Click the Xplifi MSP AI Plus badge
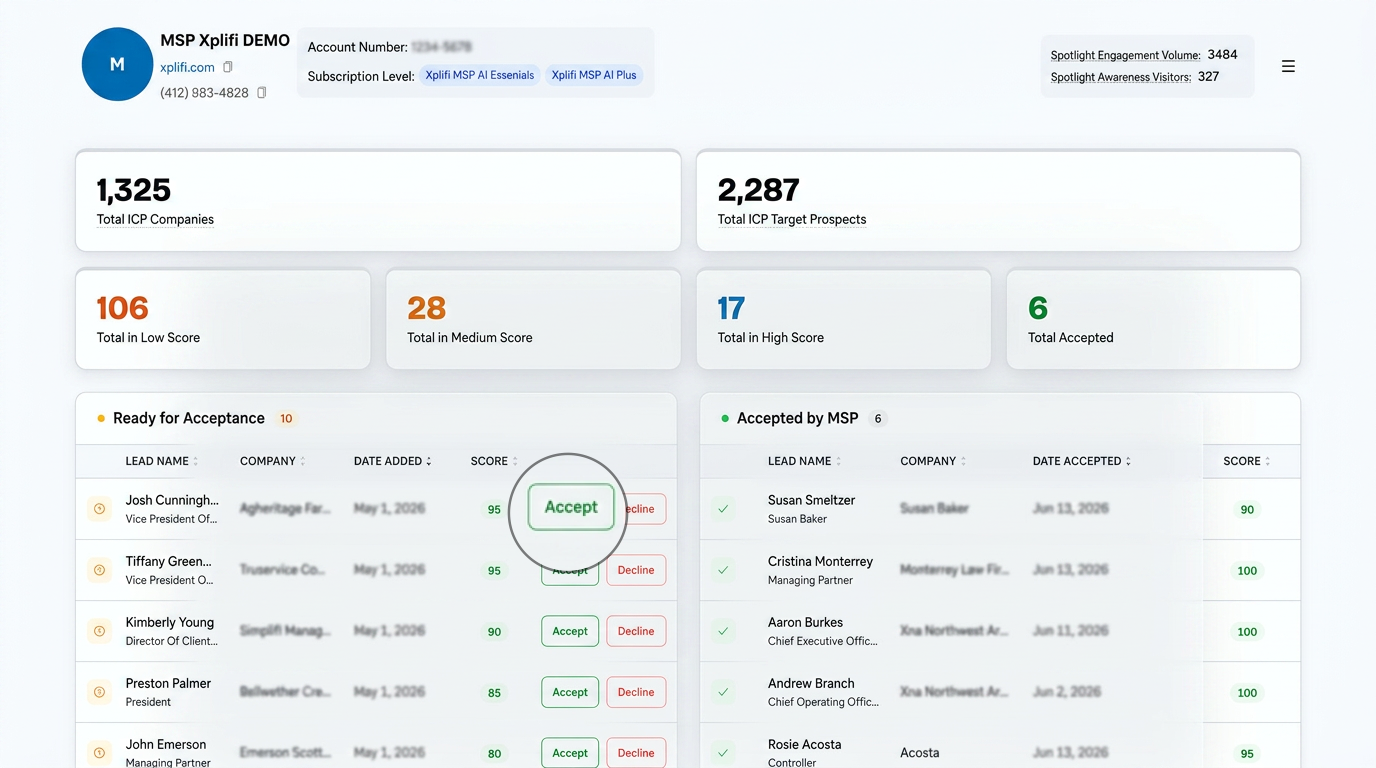This screenshot has width=1376, height=768. 594,75
